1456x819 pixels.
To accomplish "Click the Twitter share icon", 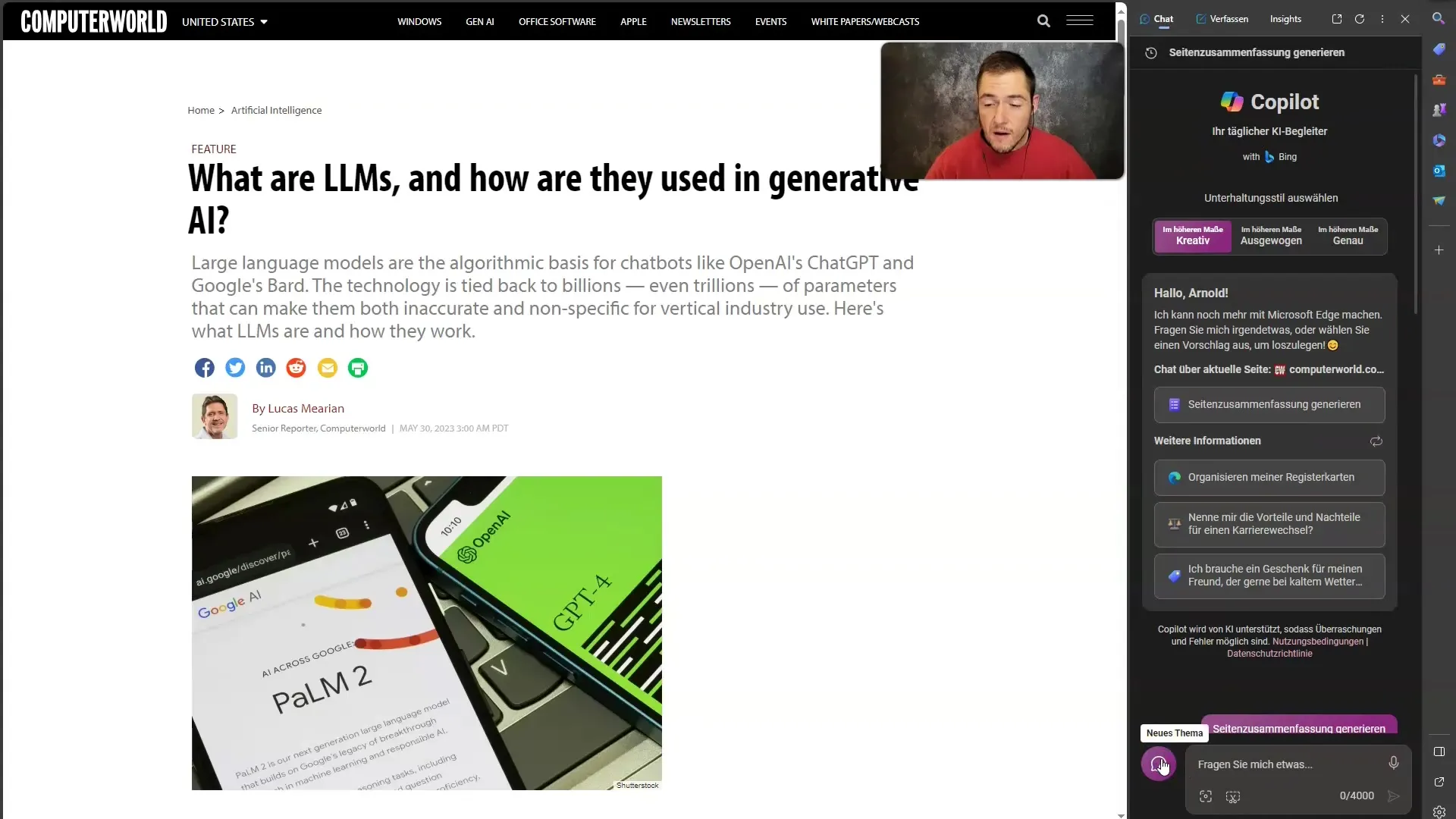I will click(x=235, y=368).
